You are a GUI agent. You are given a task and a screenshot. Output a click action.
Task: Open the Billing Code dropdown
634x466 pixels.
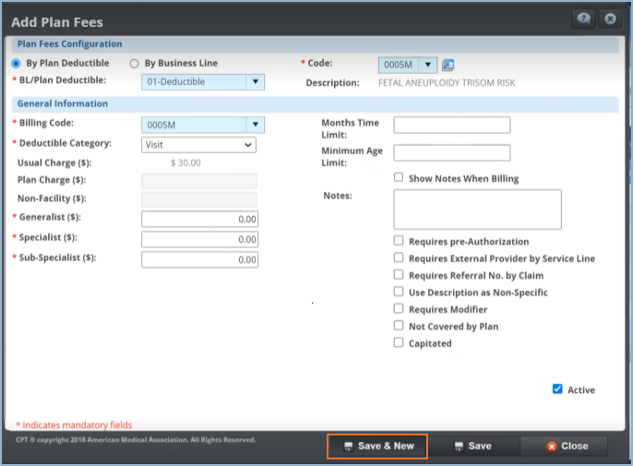point(255,125)
